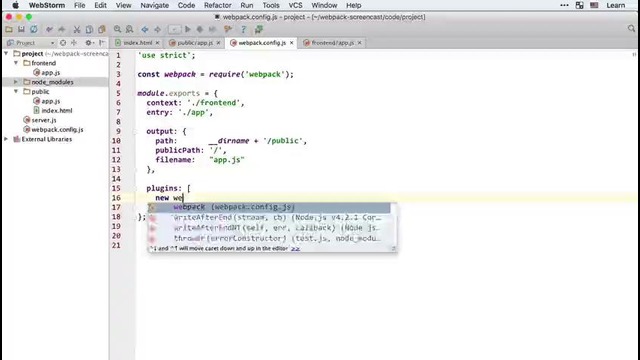The image size is (640, 360).
Task: Open the Project panel gear settings
Action: click(x=89, y=43)
